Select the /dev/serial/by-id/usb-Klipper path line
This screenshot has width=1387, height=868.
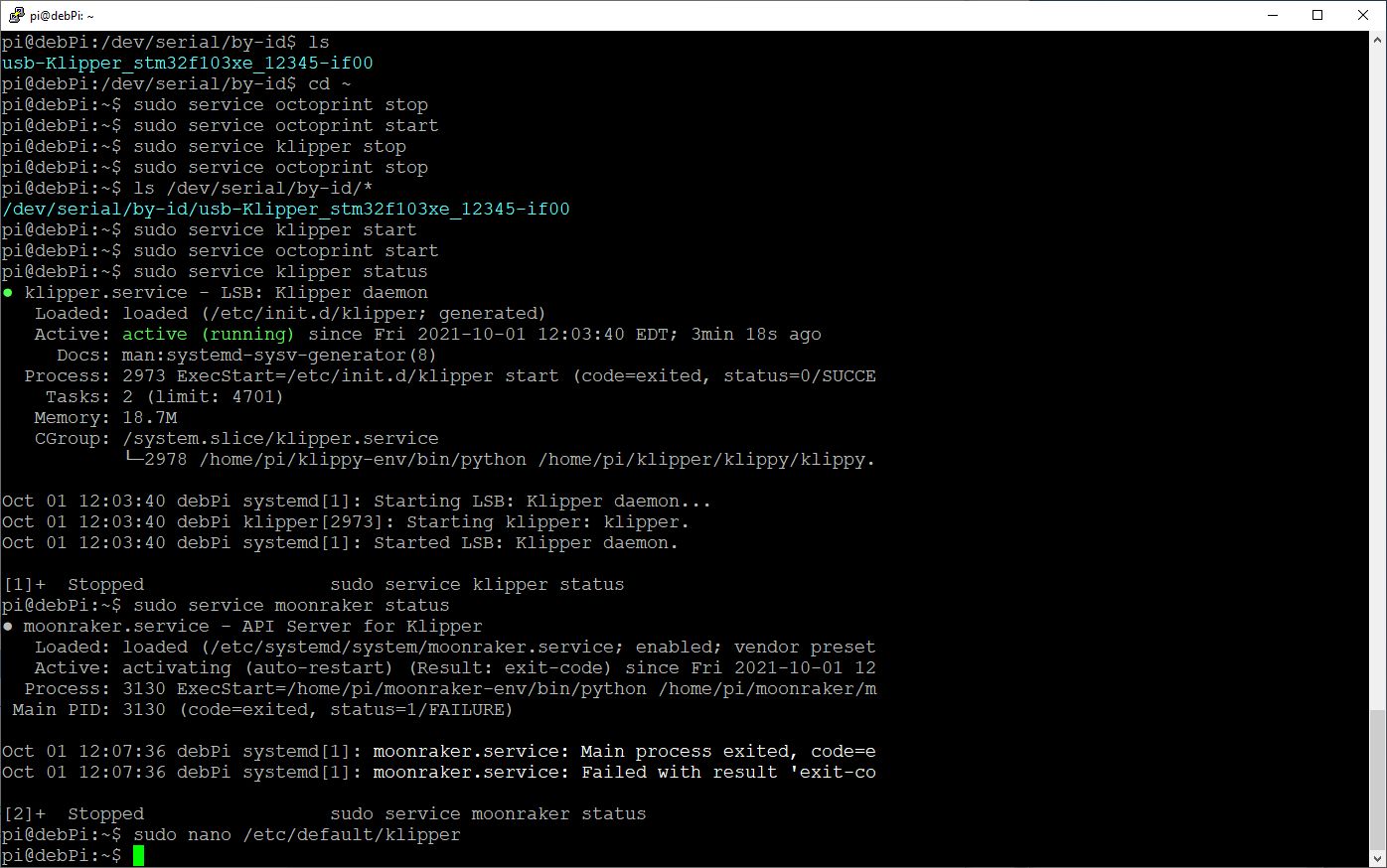(x=285, y=209)
